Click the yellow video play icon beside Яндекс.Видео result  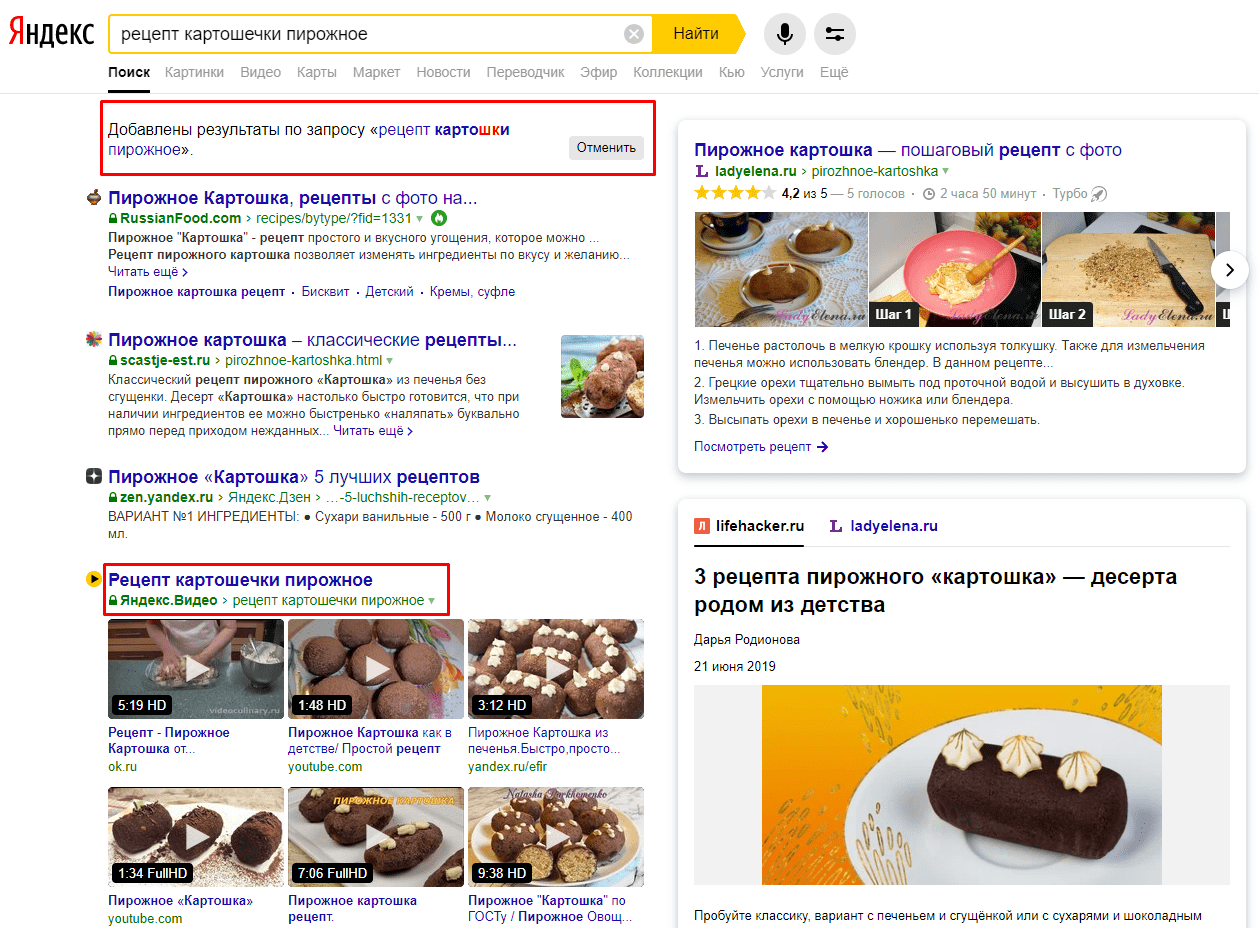(x=94, y=579)
